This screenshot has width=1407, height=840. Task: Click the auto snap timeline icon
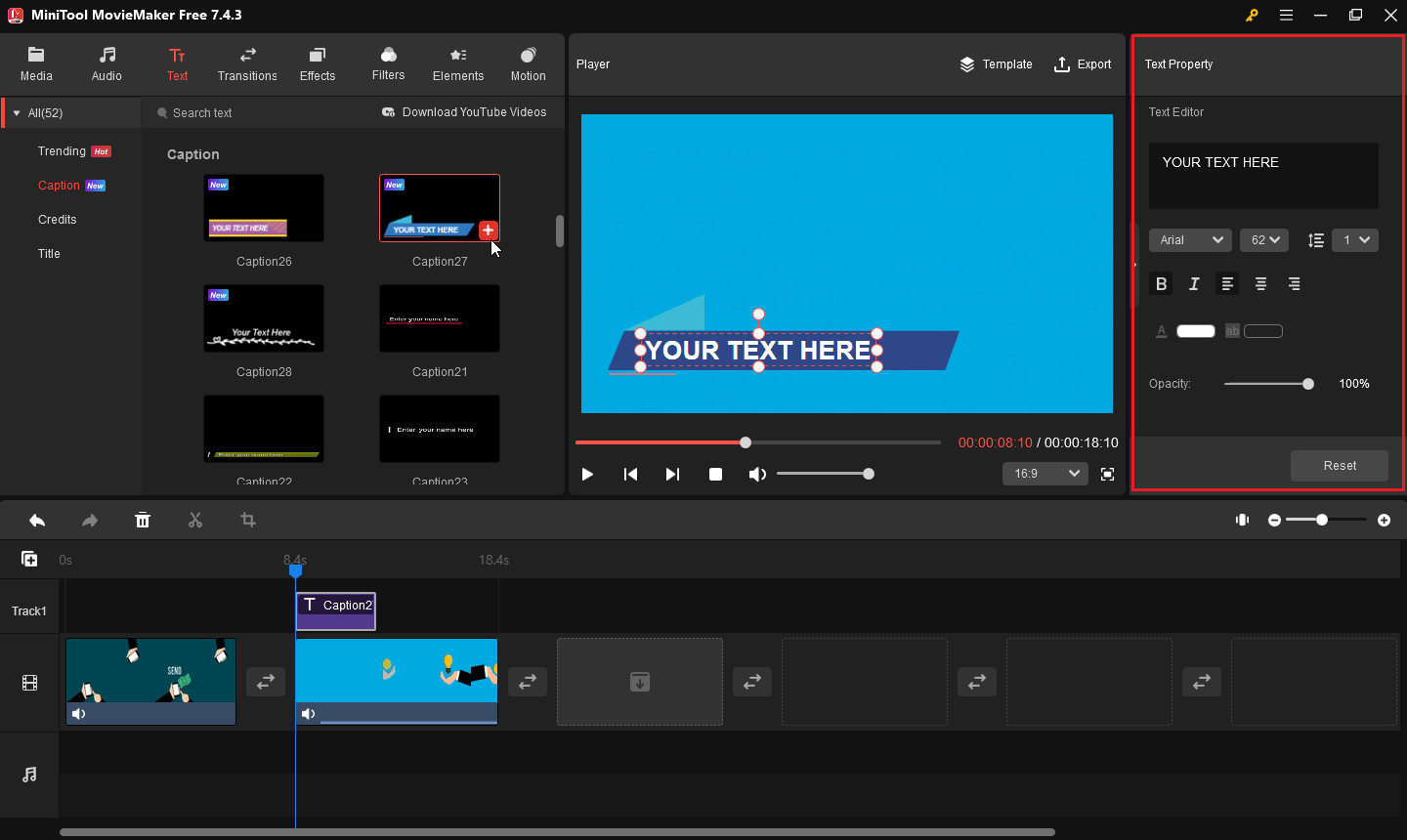point(1242,521)
